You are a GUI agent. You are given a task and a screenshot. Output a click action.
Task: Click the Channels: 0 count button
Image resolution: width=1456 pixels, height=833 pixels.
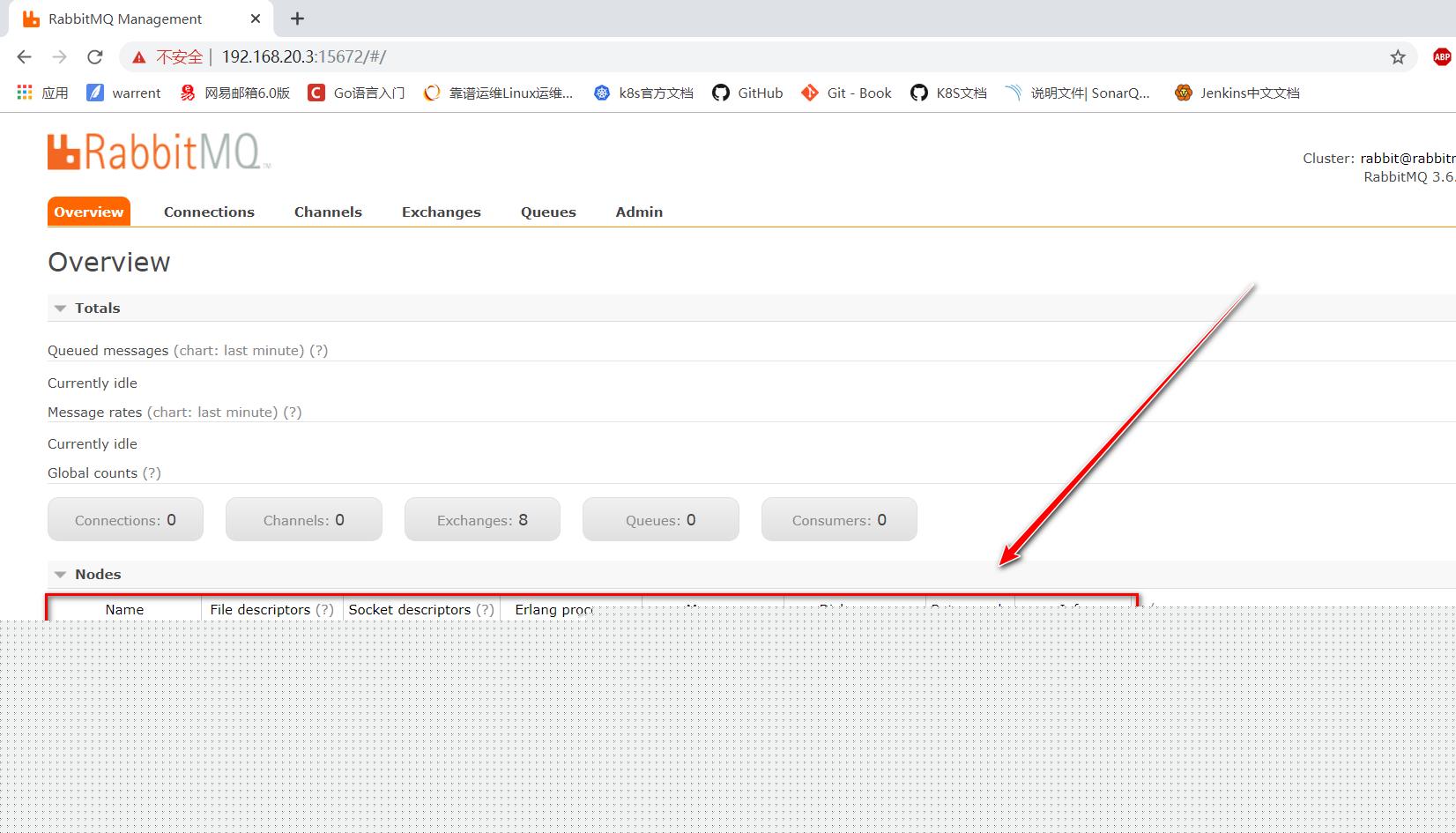(x=304, y=519)
